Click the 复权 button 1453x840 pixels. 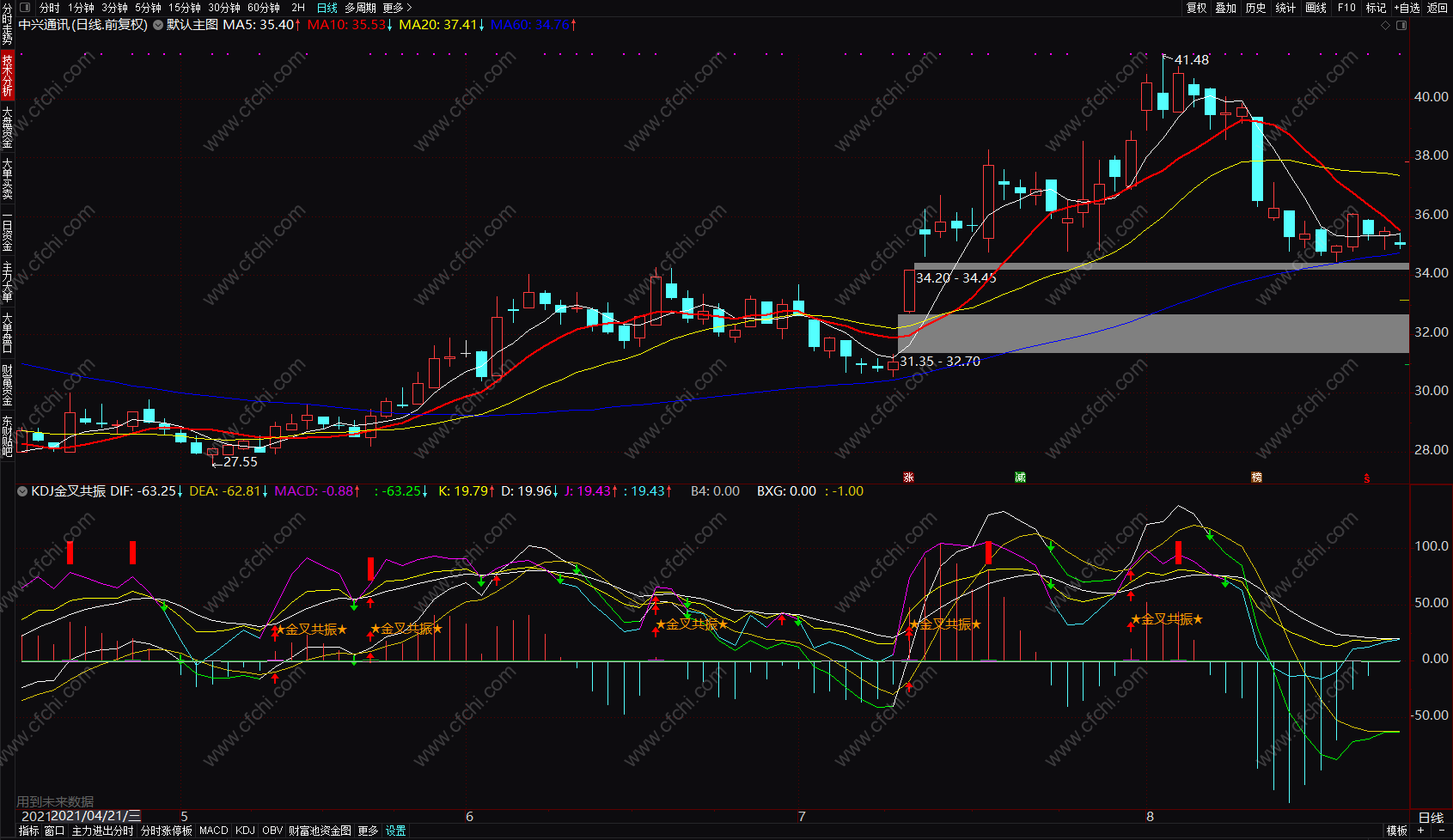click(1196, 8)
